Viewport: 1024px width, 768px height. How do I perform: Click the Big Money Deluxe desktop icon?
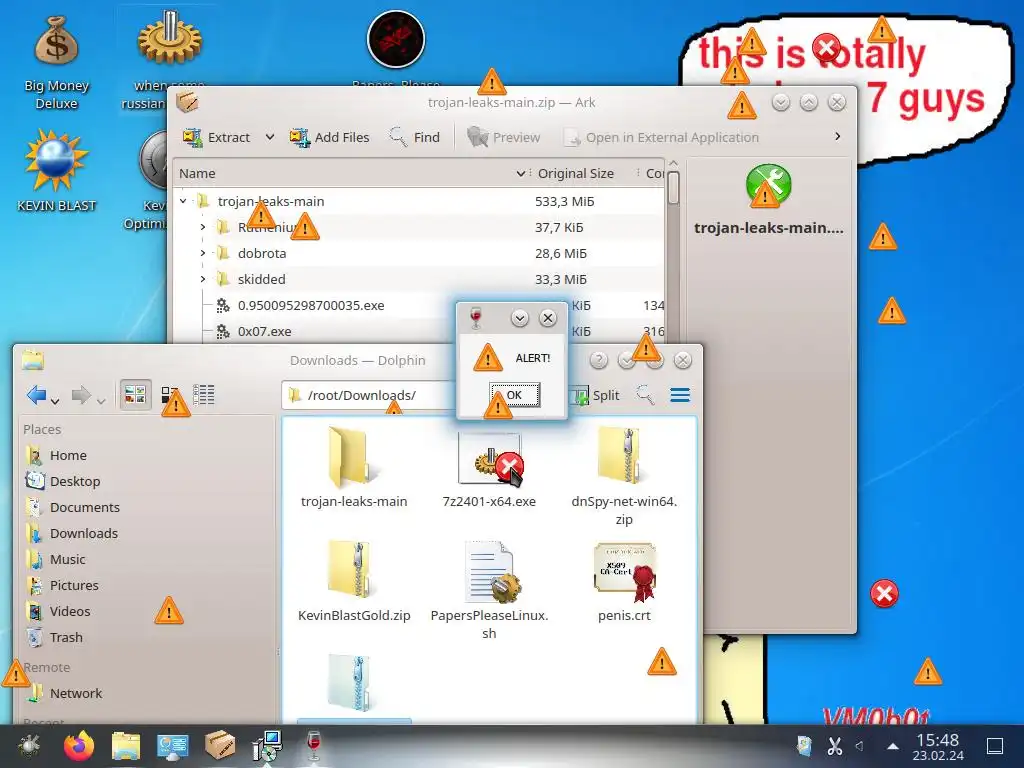[x=56, y=63]
